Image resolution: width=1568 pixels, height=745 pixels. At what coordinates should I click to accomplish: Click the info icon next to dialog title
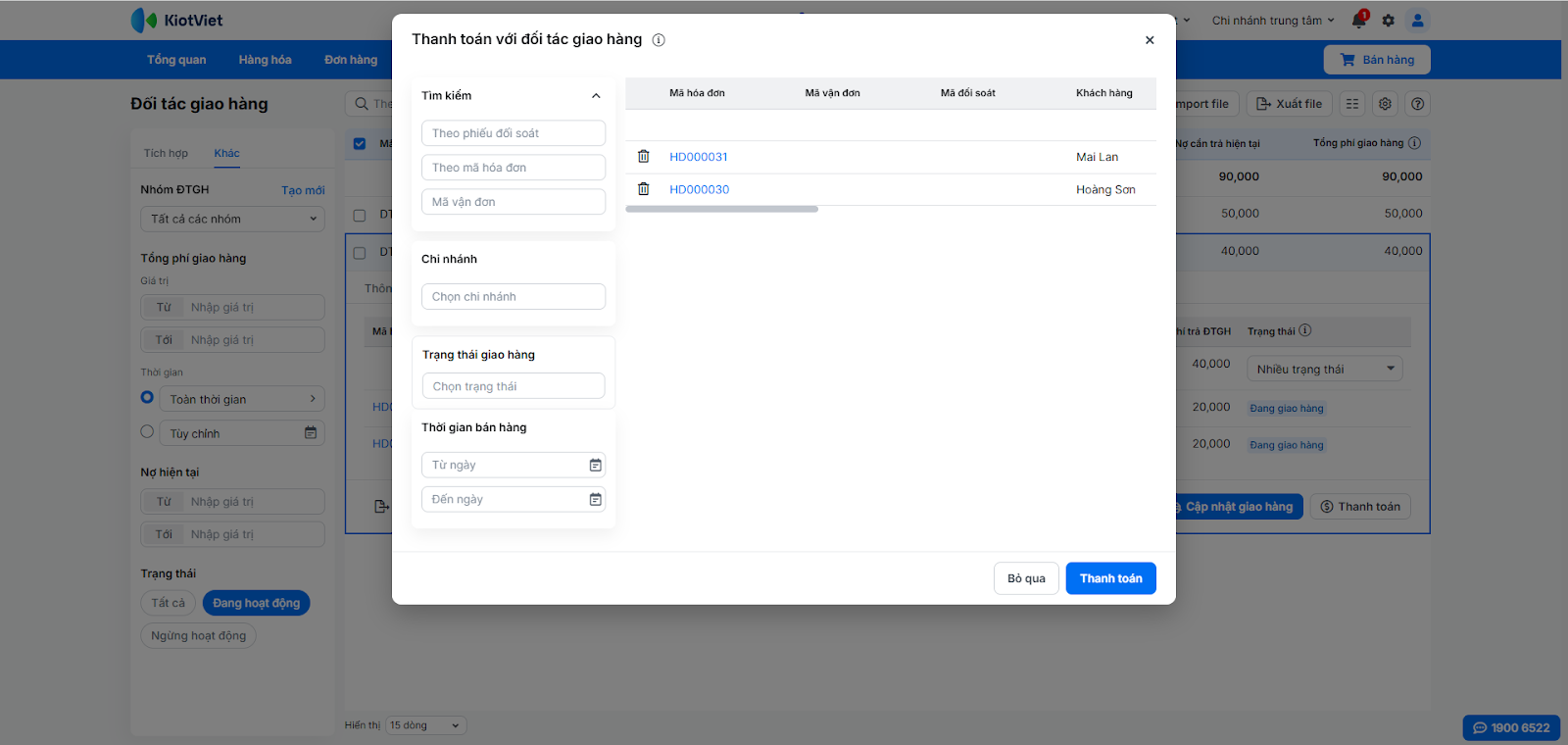(659, 40)
